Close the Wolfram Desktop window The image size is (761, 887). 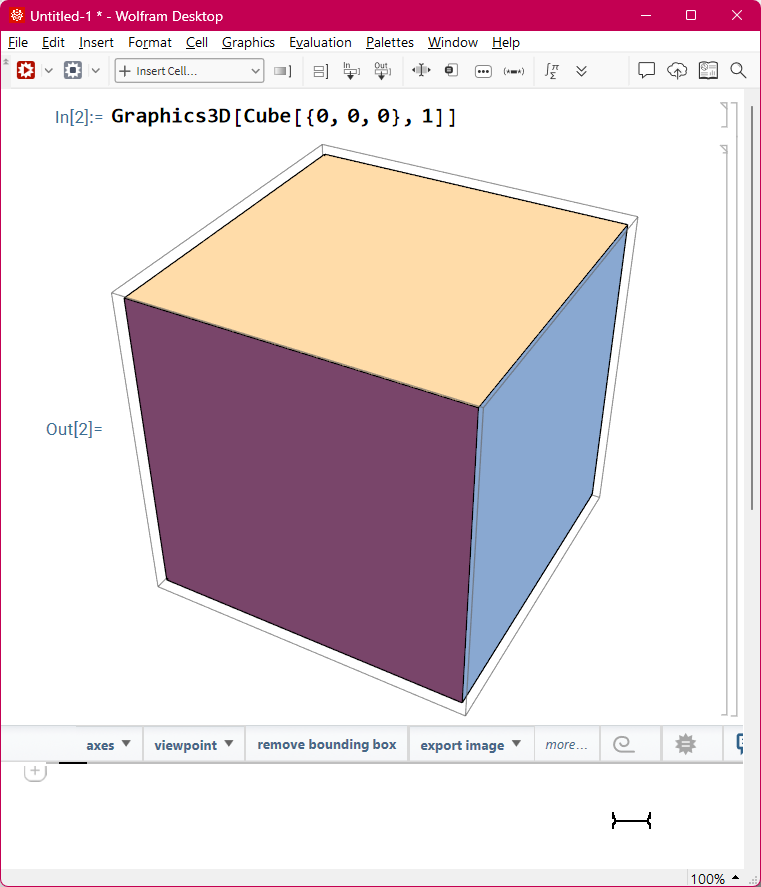[x=737, y=15]
